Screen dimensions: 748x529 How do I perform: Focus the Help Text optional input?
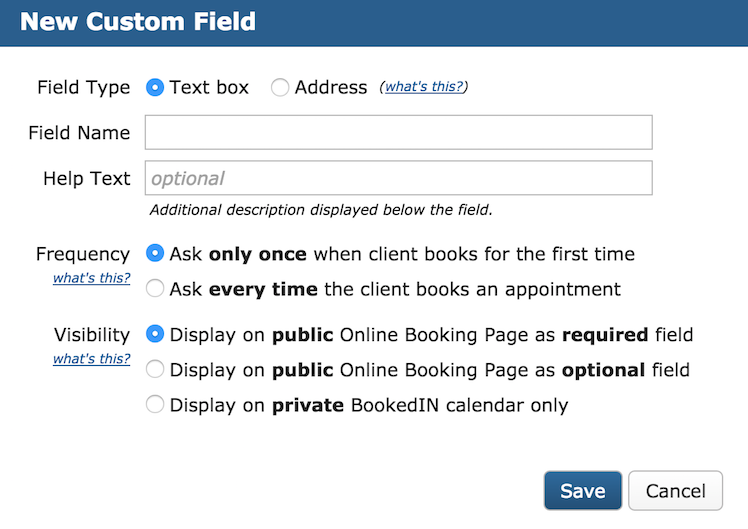click(398, 178)
